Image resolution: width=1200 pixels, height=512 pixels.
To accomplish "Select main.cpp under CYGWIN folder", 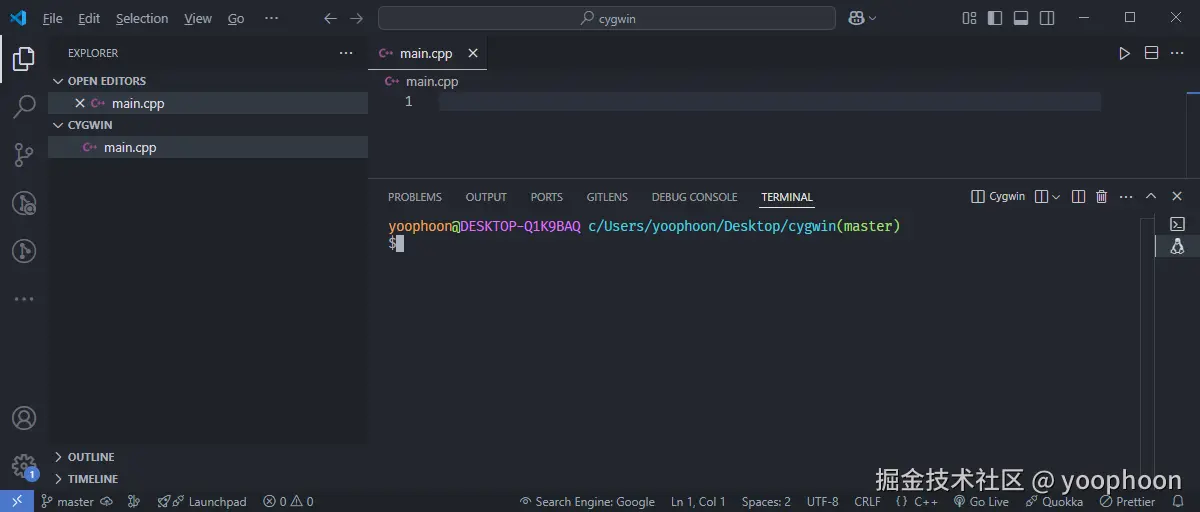I will (208, 147).
